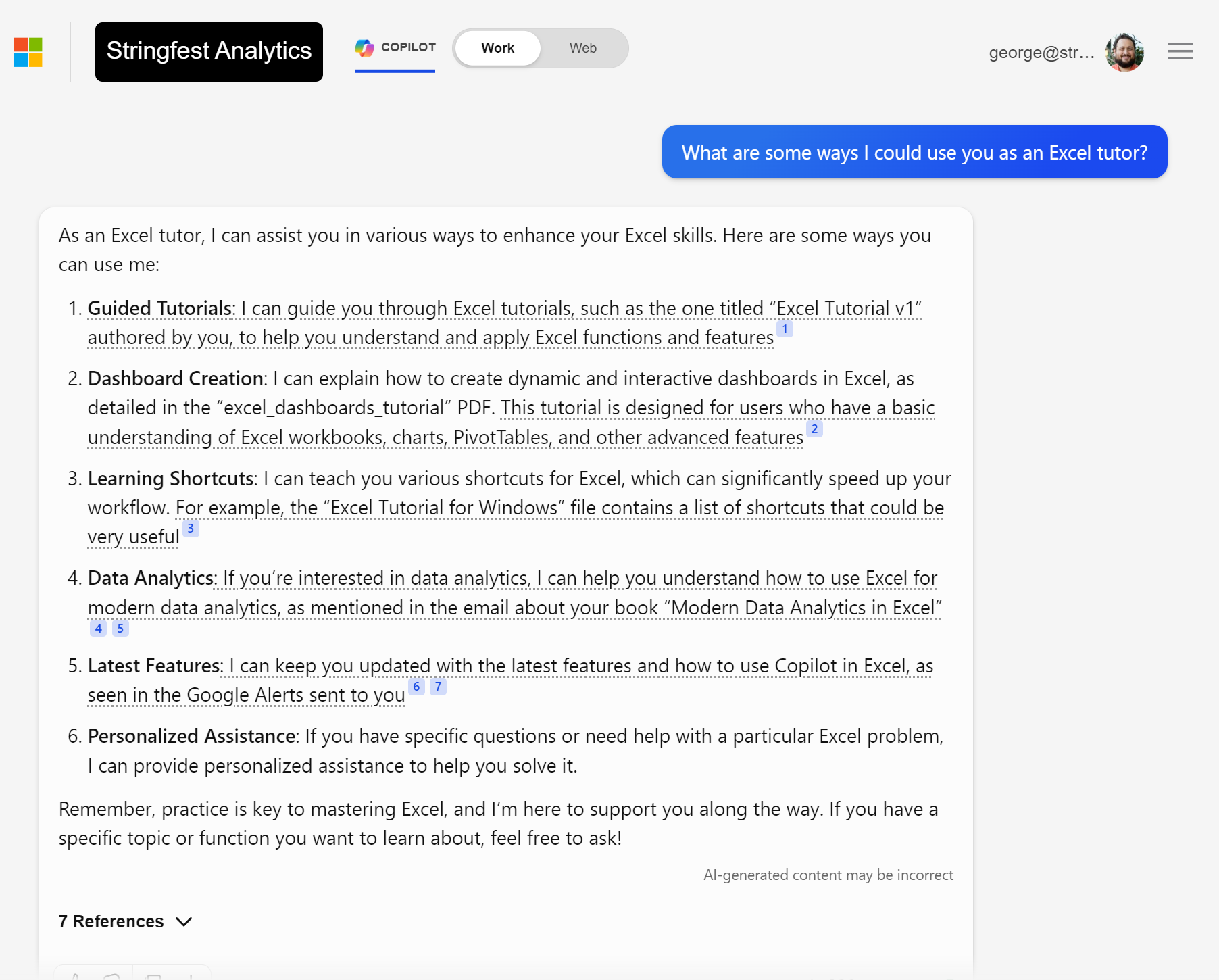Screen dimensions: 1219x980
Task: Open citation badge 7 for Latest Features
Action: [x=438, y=687]
